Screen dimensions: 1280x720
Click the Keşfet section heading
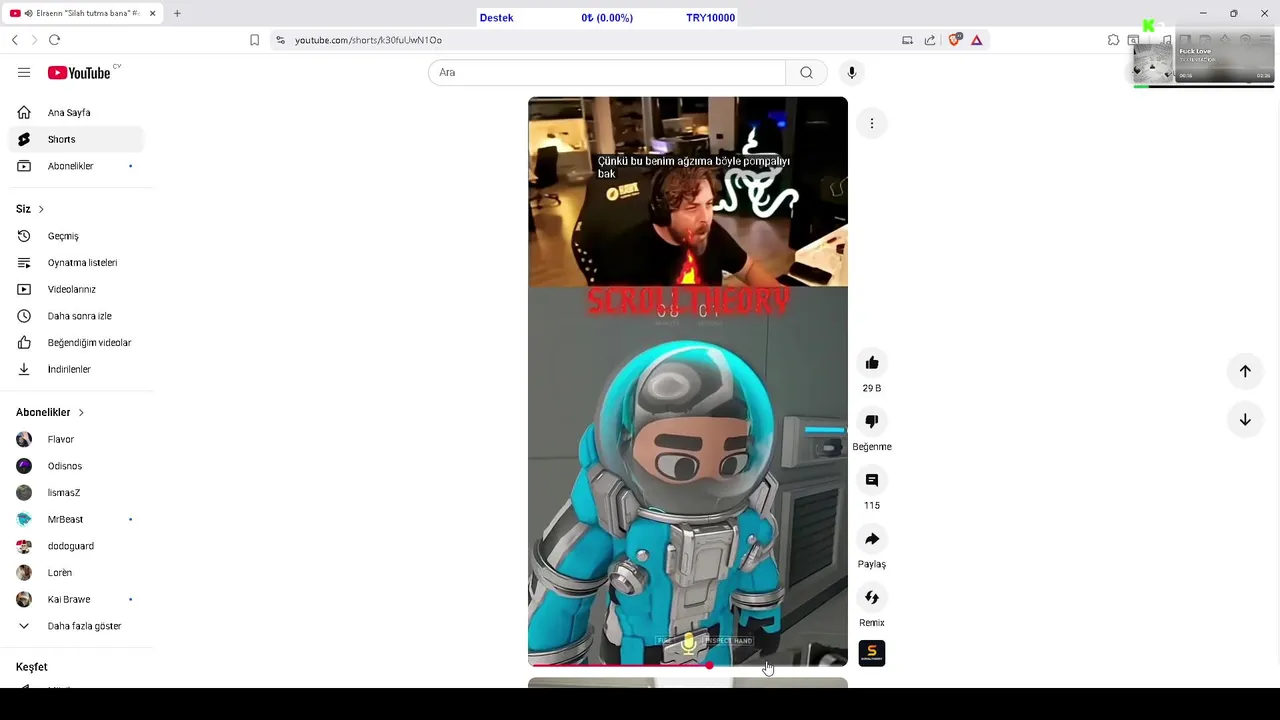pyautogui.click(x=32, y=667)
